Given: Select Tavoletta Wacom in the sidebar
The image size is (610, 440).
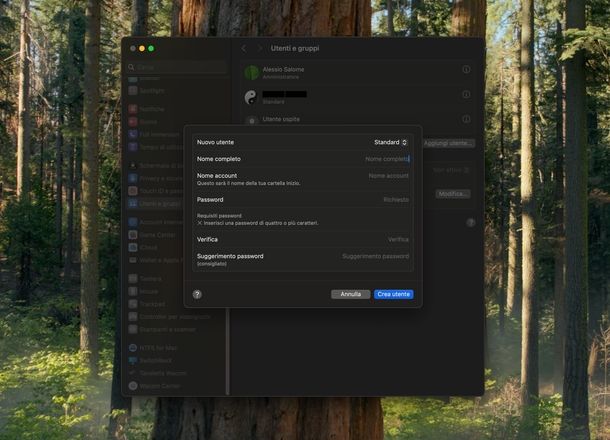Looking at the screenshot, I should coord(158,373).
